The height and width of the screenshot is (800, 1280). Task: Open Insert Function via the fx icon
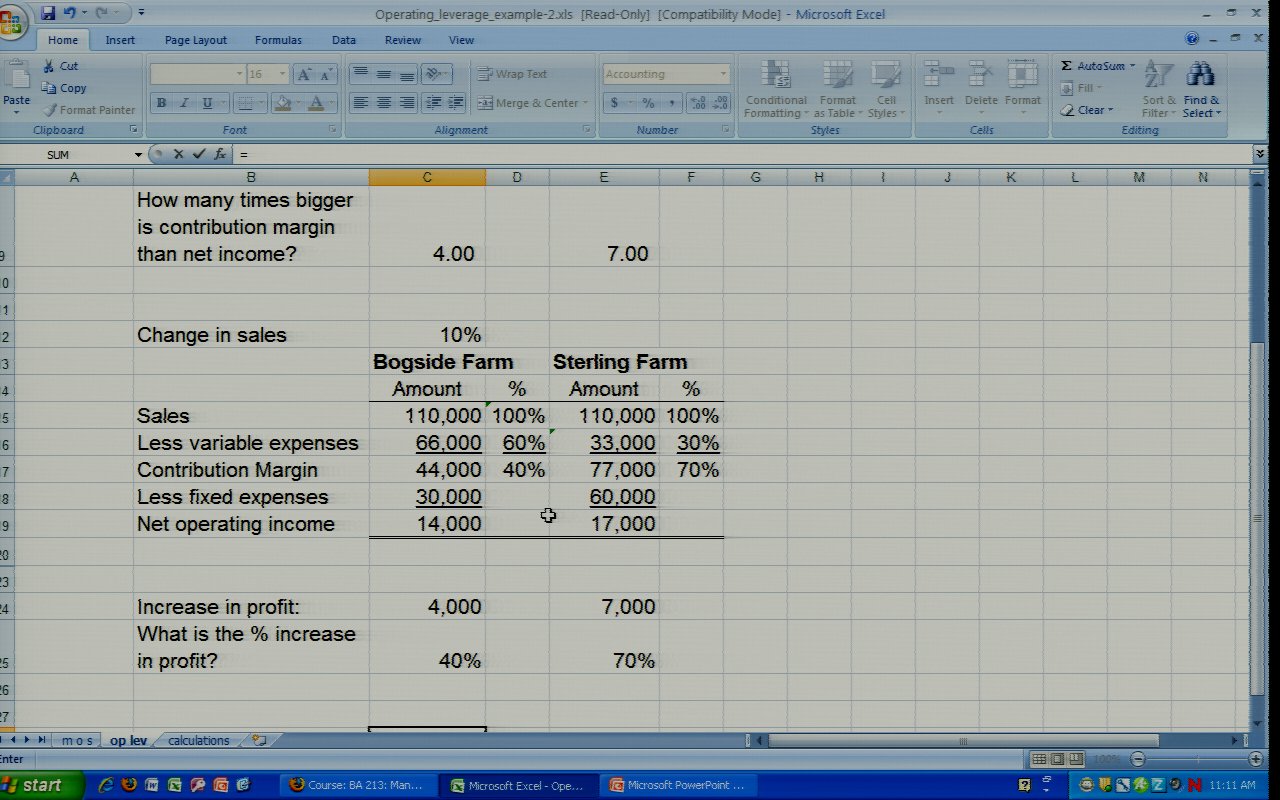(x=220, y=154)
